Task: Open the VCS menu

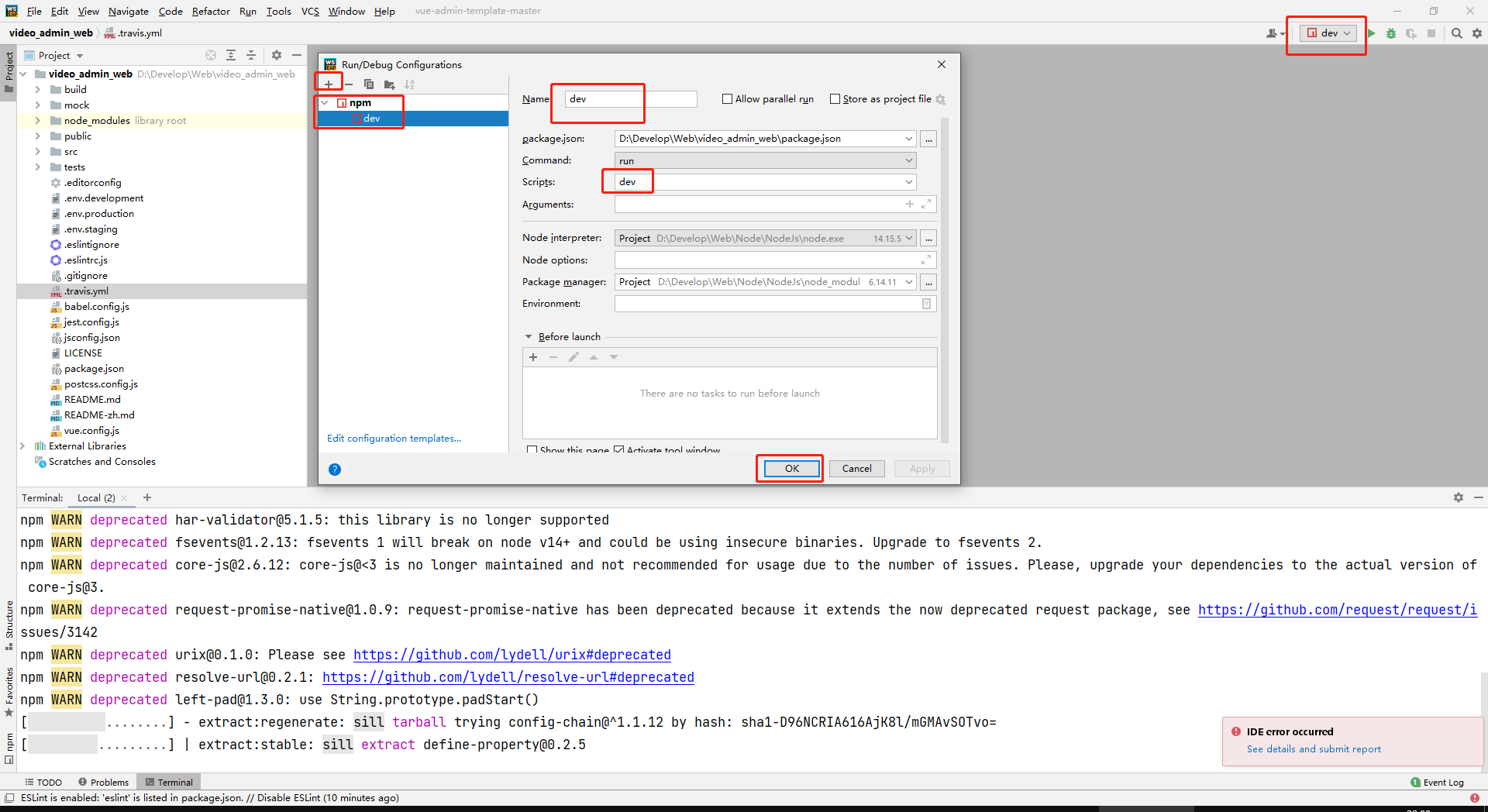Action: (310, 11)
